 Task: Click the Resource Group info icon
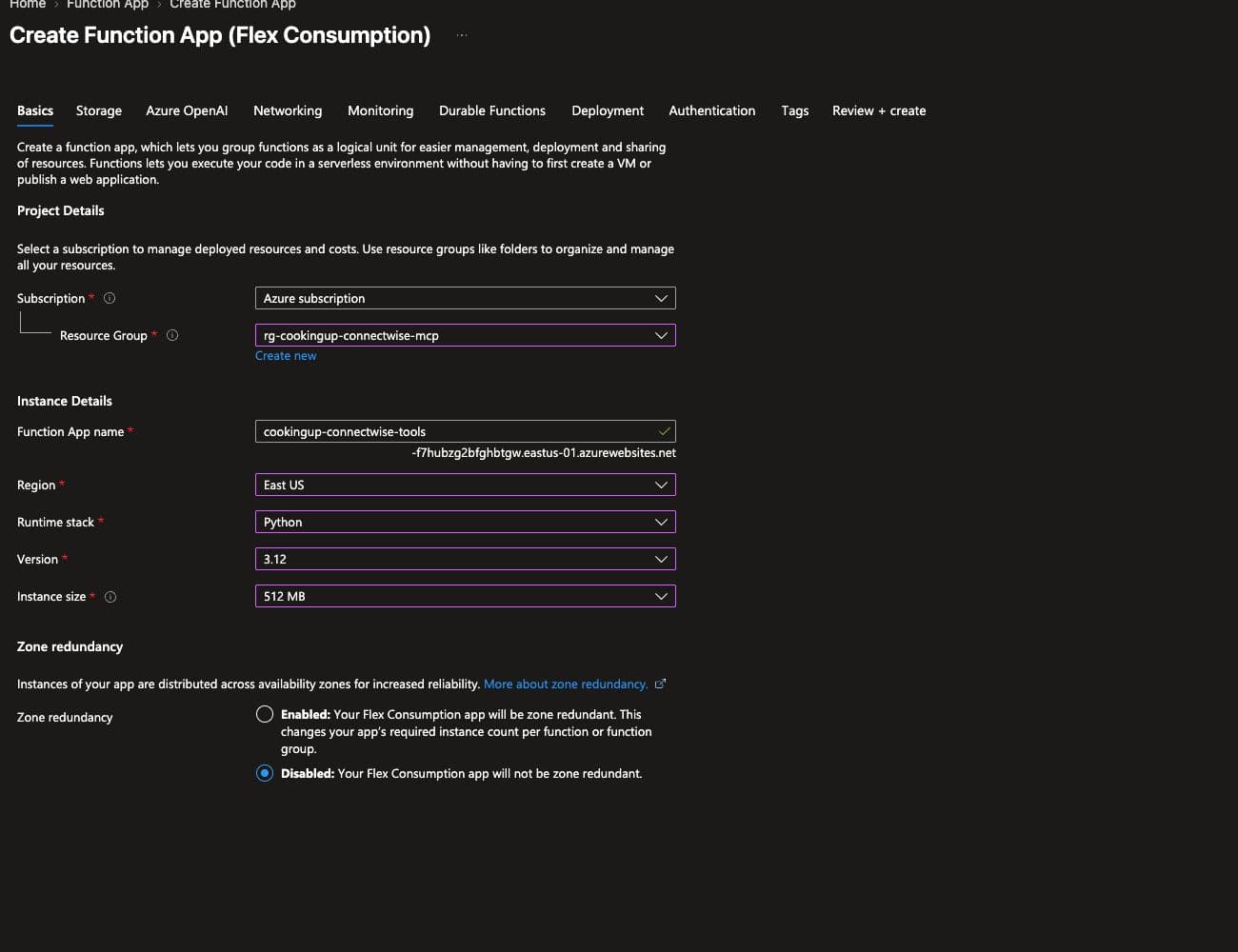point(172,335)
